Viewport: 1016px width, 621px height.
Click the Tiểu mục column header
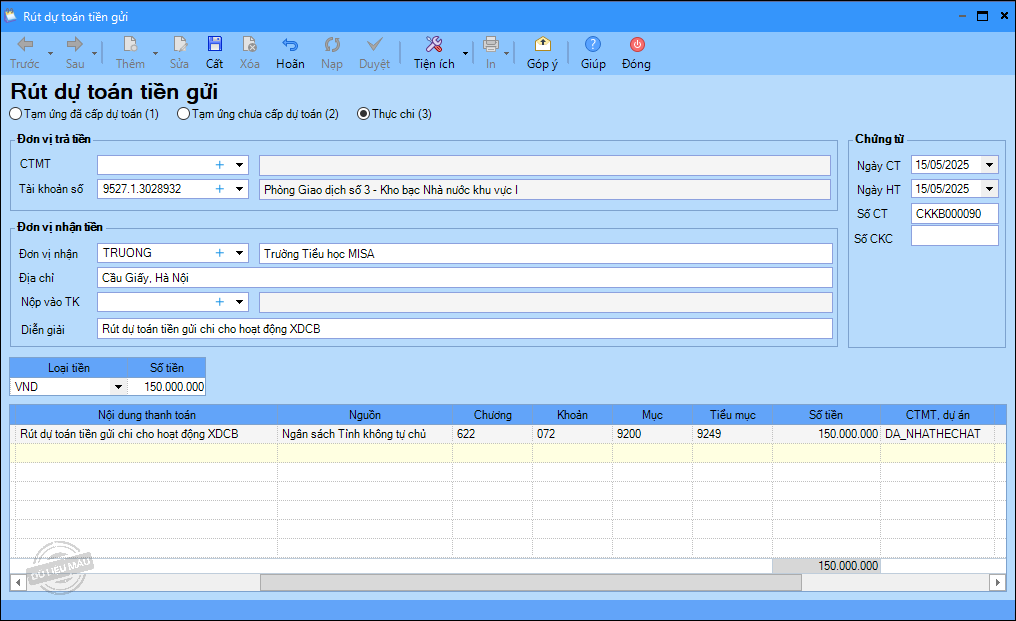pyautogui.click(x=732, y=415)
